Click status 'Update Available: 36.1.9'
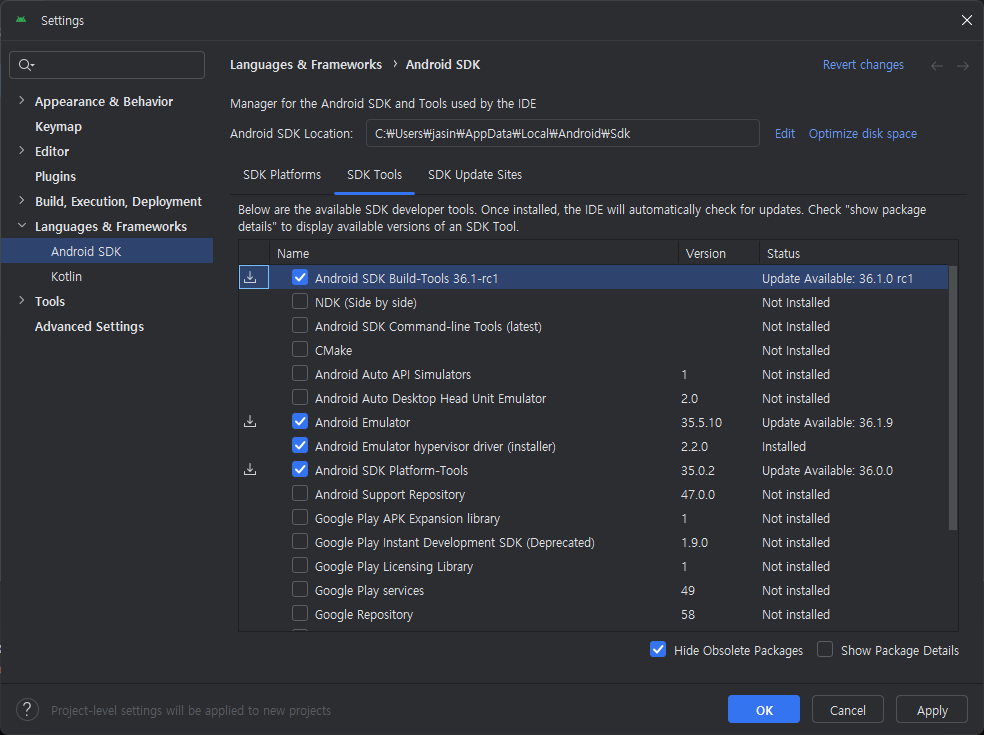This screenshot has height=735, width=984. 827,422
